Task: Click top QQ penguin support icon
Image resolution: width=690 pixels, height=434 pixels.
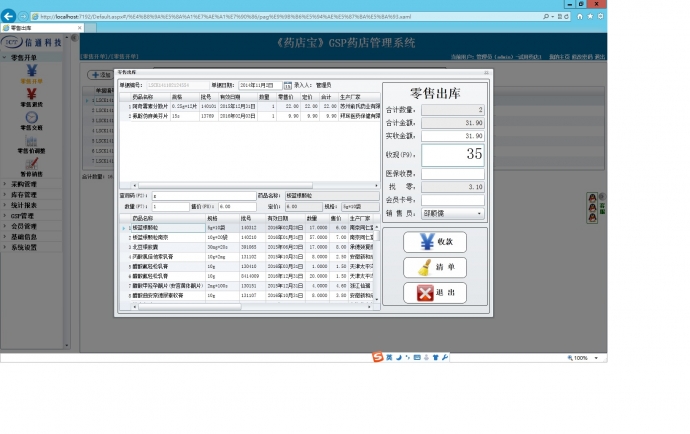Action: 592,198
